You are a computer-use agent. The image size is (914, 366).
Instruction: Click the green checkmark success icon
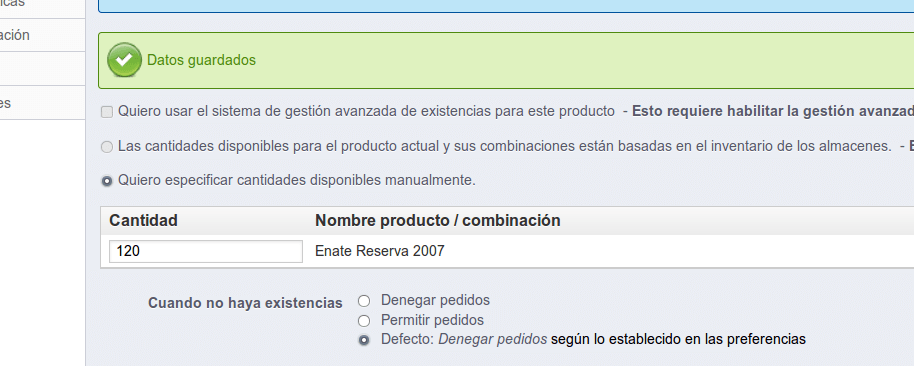[x=124, y=60]
